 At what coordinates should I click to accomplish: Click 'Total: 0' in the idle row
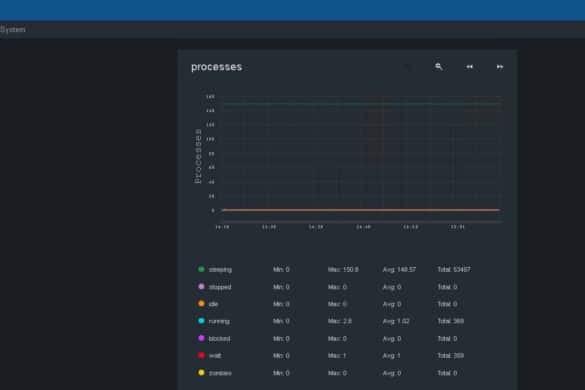tap(447, 304)
